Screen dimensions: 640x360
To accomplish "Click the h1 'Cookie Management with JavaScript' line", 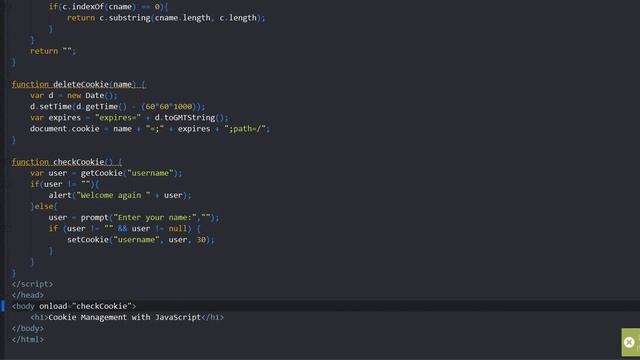I will point(127,317).
